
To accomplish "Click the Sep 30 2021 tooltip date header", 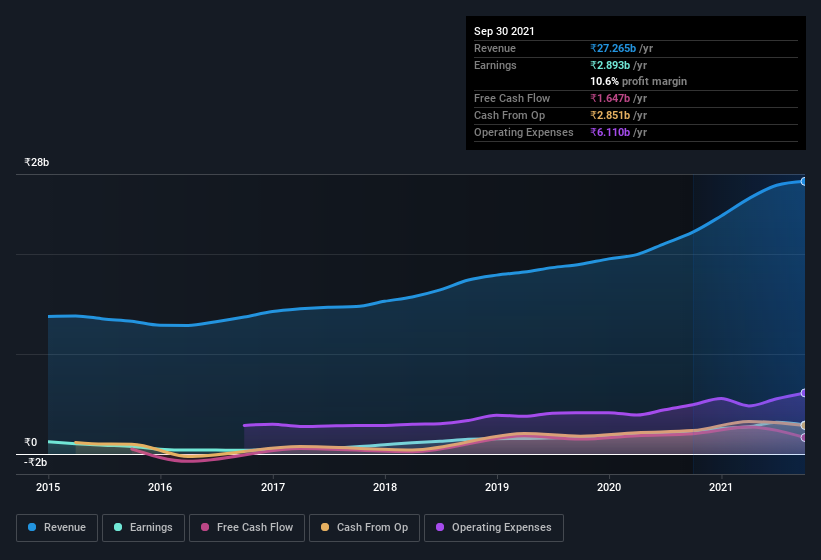I will pos(504,31).
